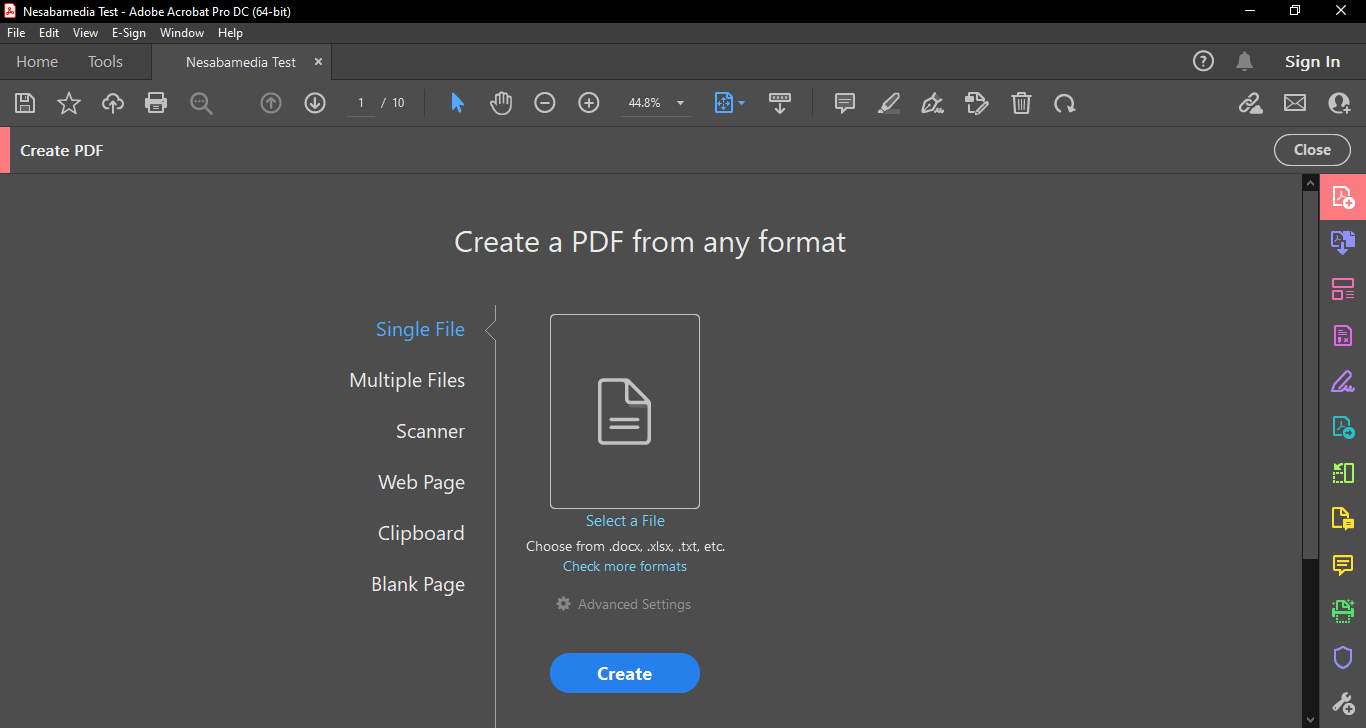Viewport: 1366px width, 728px height.
Task: Send file by email envelope icon
Action: [x=1295, y=103]
